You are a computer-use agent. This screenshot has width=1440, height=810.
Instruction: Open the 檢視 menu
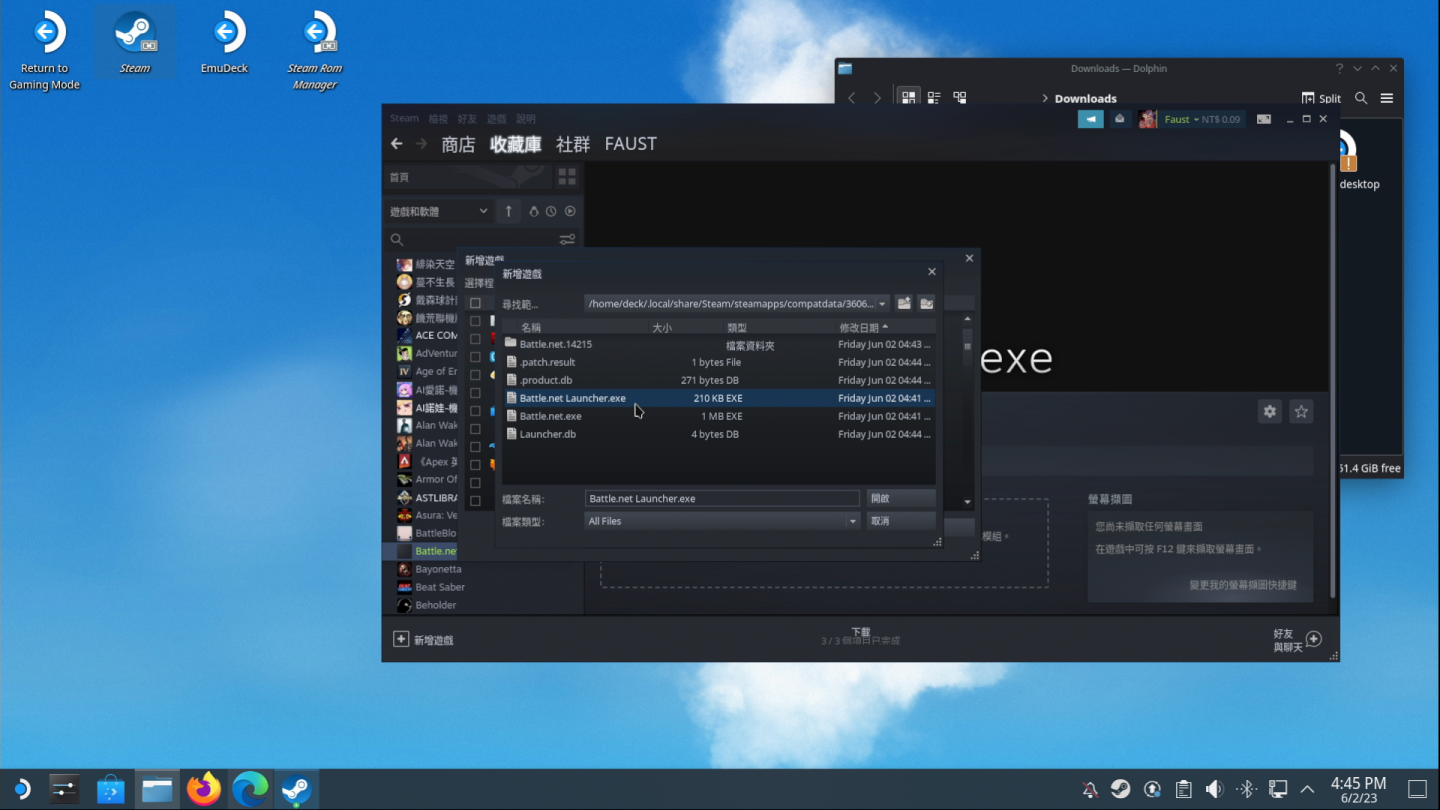coord(438,118)
